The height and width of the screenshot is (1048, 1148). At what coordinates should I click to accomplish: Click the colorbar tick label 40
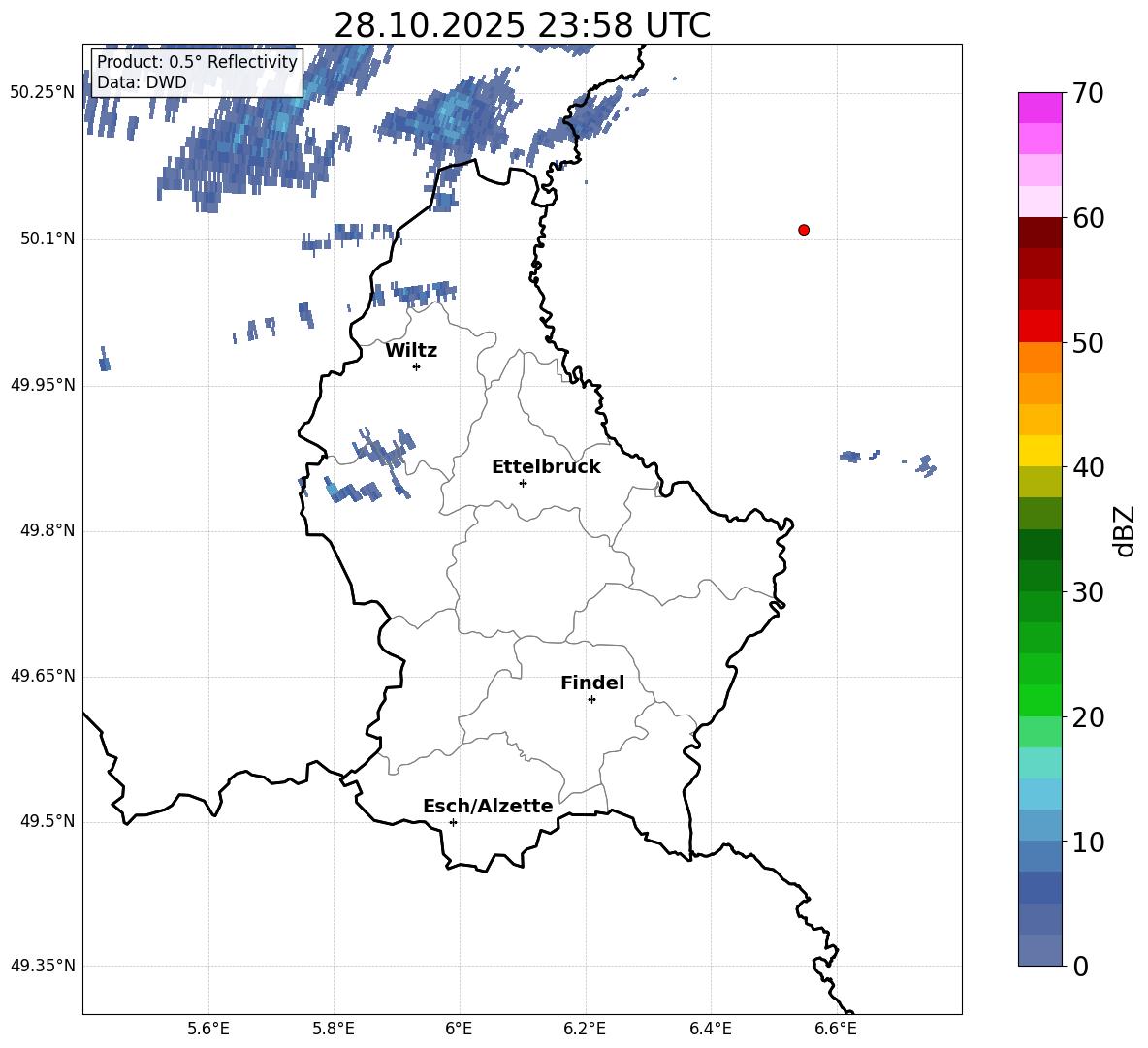point(1088,467)
